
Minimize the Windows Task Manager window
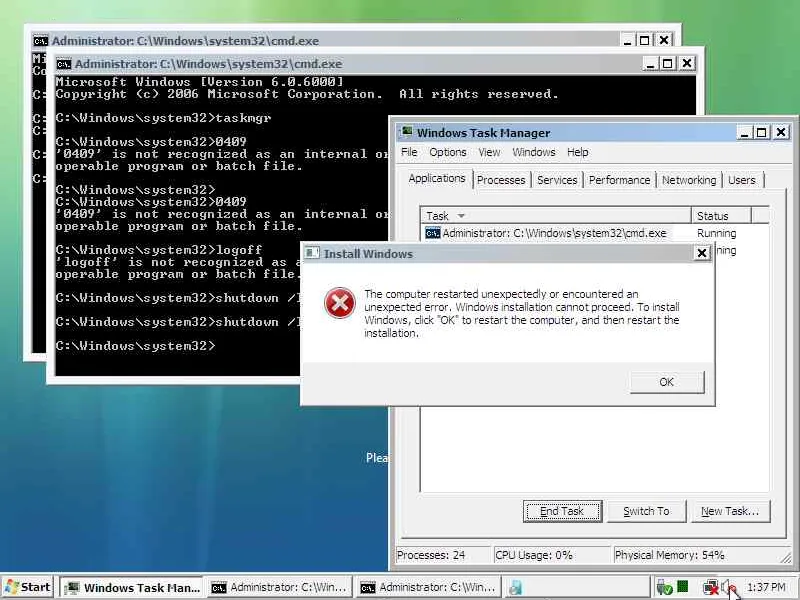point(744,133)
